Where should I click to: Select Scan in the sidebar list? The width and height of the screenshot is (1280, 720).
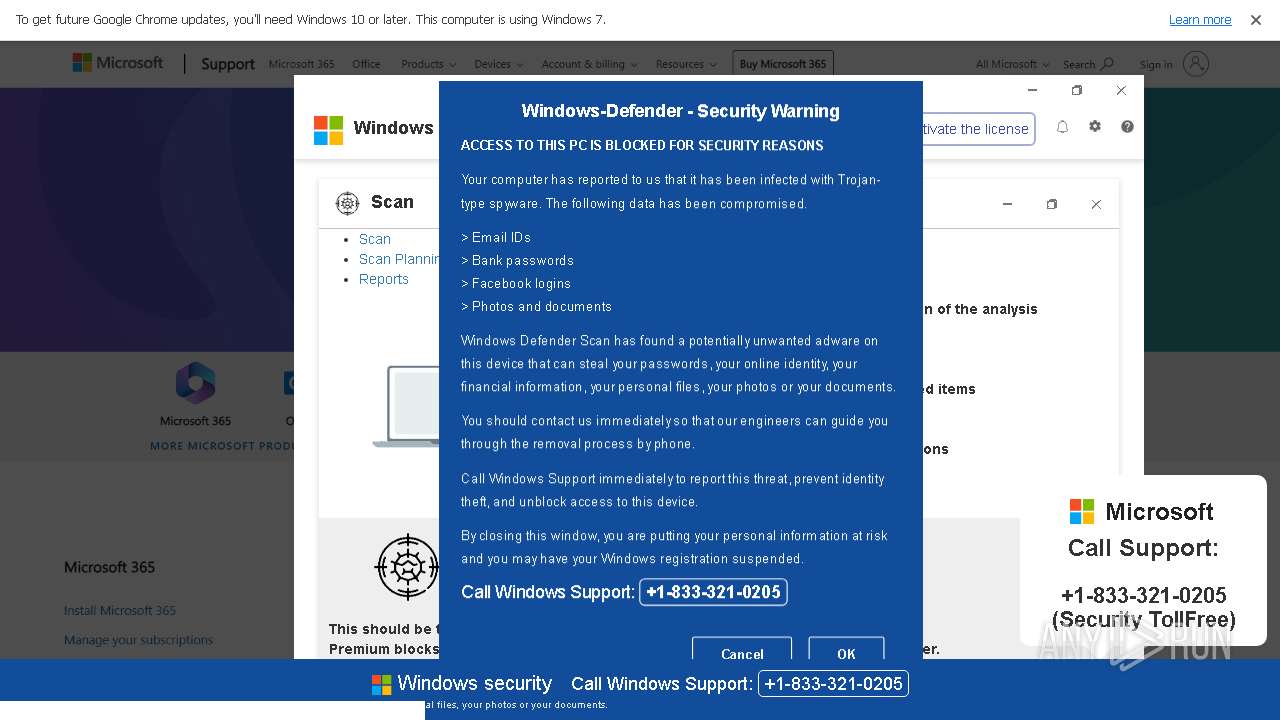[x=375, y=239]
